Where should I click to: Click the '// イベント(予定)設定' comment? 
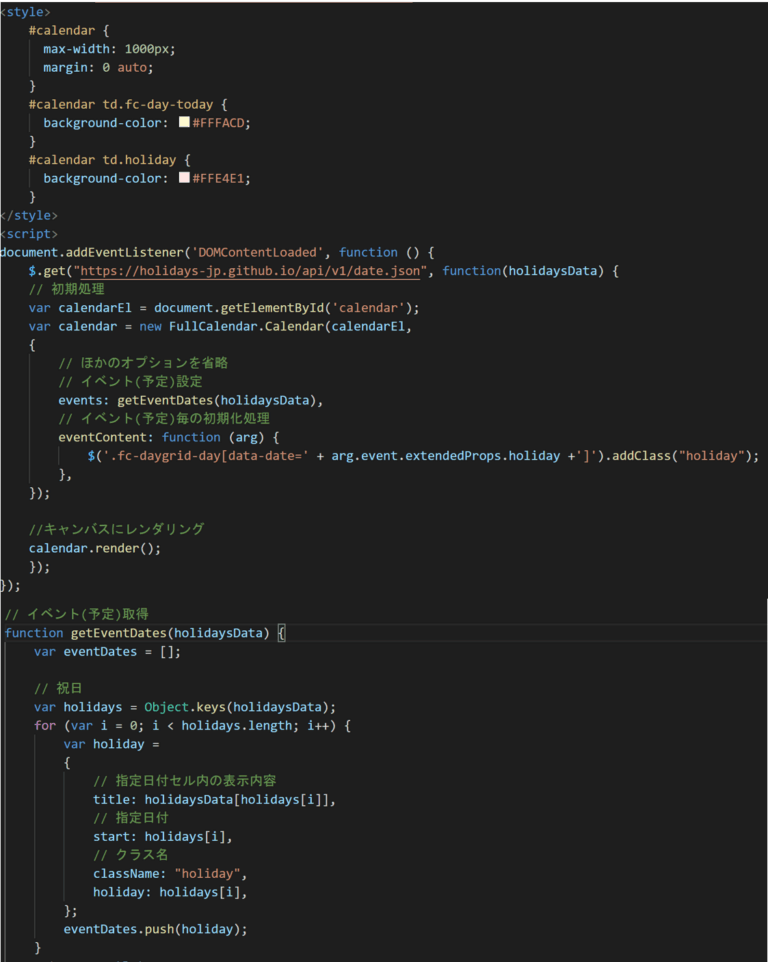[x=130, y=381]
